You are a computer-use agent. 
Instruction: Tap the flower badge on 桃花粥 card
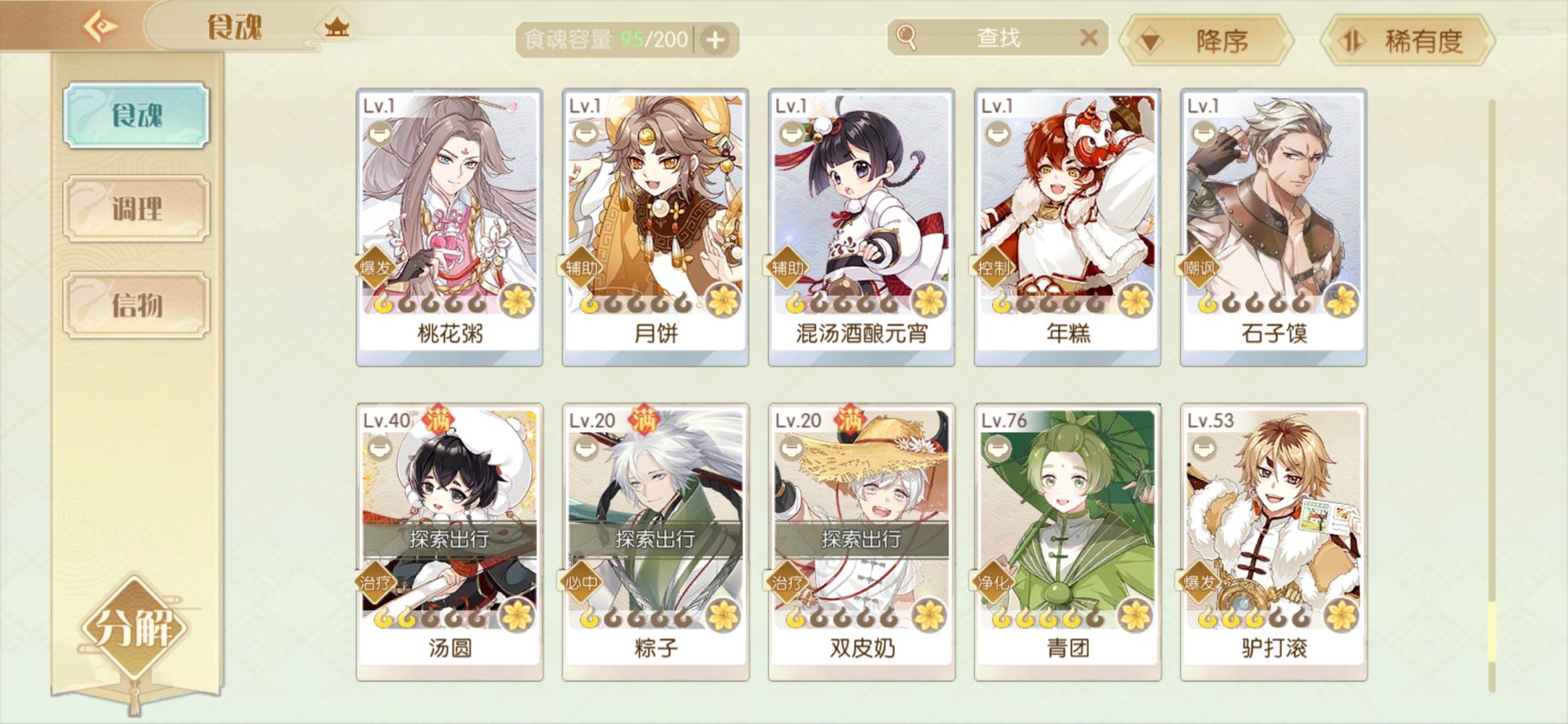[x=517, y=300]
